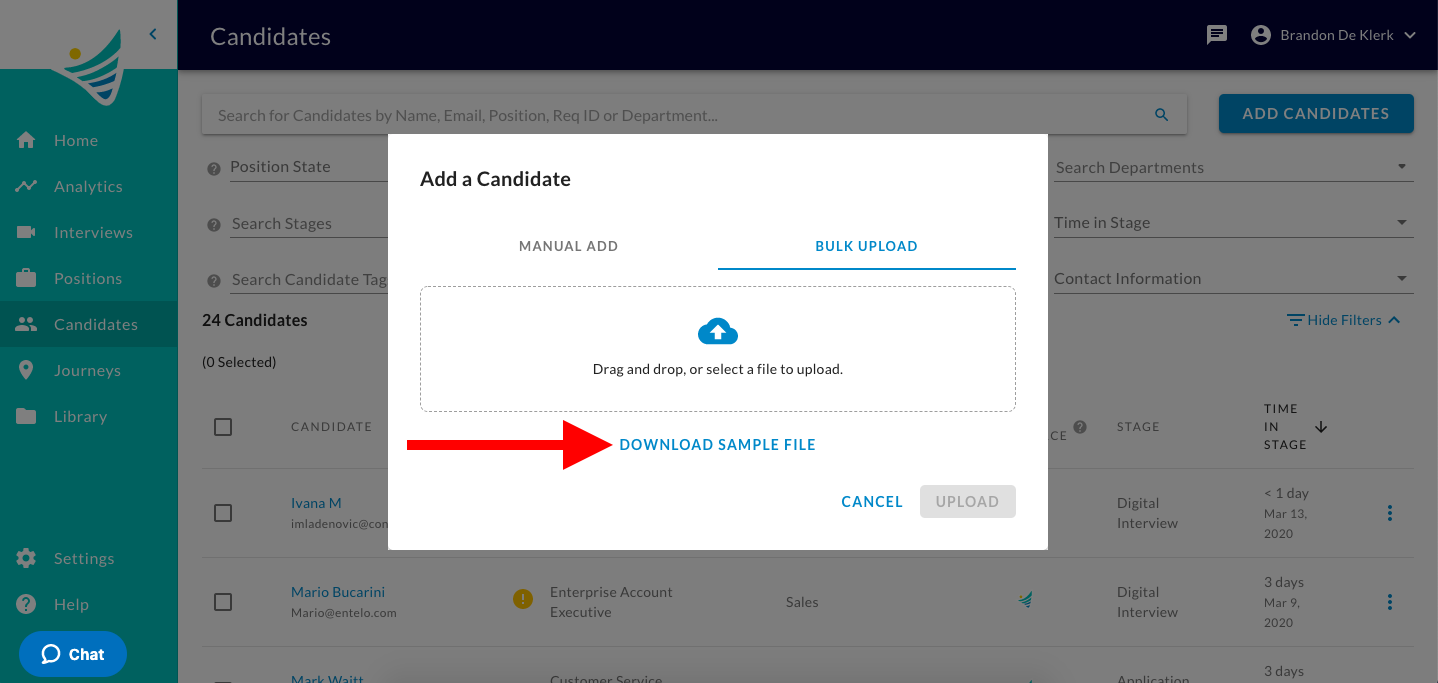Switch to the MANUAL ADD tab
1438x683 pixels.
tap(568, 246)
